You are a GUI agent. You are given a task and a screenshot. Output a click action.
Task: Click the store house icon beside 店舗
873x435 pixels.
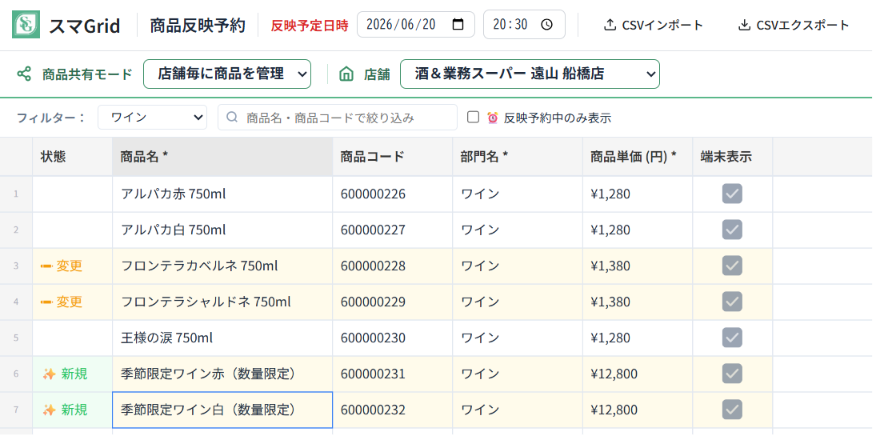[346, 74]
